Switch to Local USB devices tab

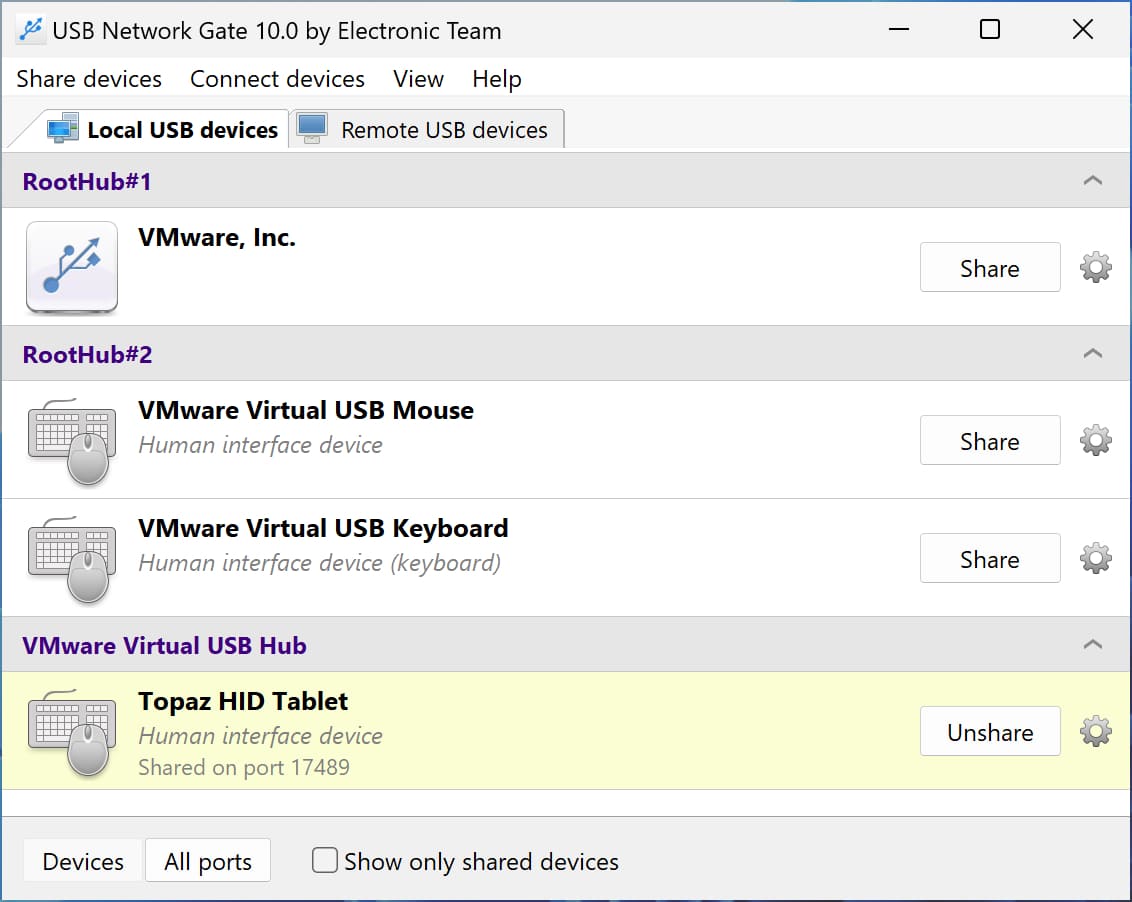pyautogui.click(x=162, y=129)
